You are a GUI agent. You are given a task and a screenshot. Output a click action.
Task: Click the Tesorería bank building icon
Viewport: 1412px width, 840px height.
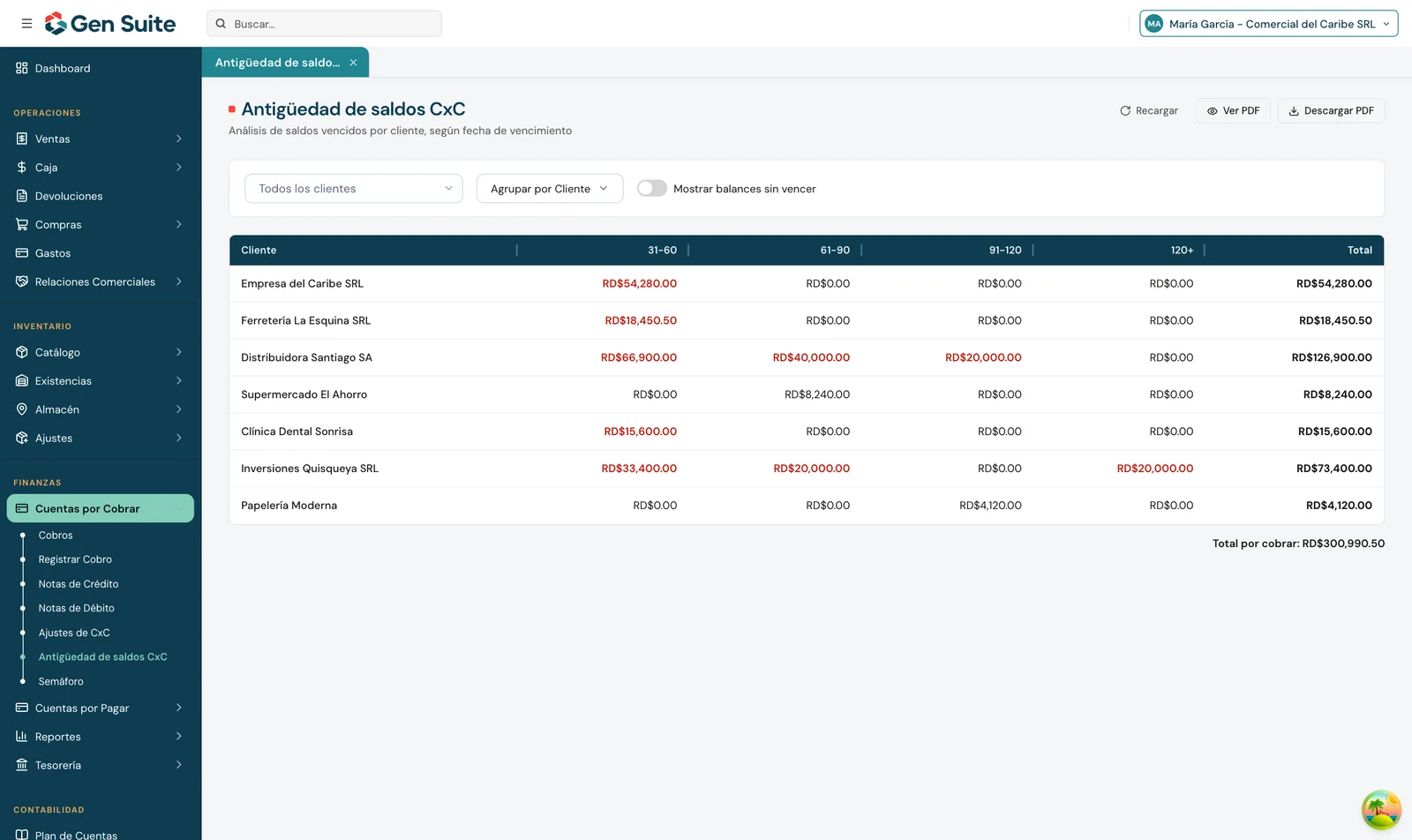pos(22,765)
